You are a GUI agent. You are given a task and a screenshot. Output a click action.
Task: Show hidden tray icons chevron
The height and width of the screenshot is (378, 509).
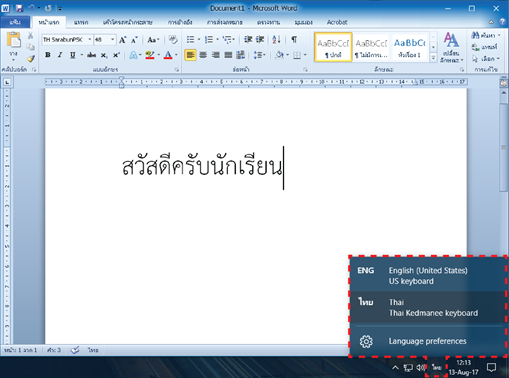coord(395,368)
